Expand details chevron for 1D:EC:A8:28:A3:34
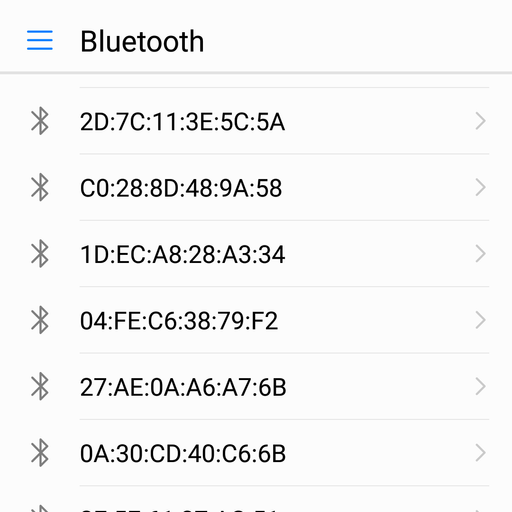This screenshot has width=512, height=512. (480, 254)
